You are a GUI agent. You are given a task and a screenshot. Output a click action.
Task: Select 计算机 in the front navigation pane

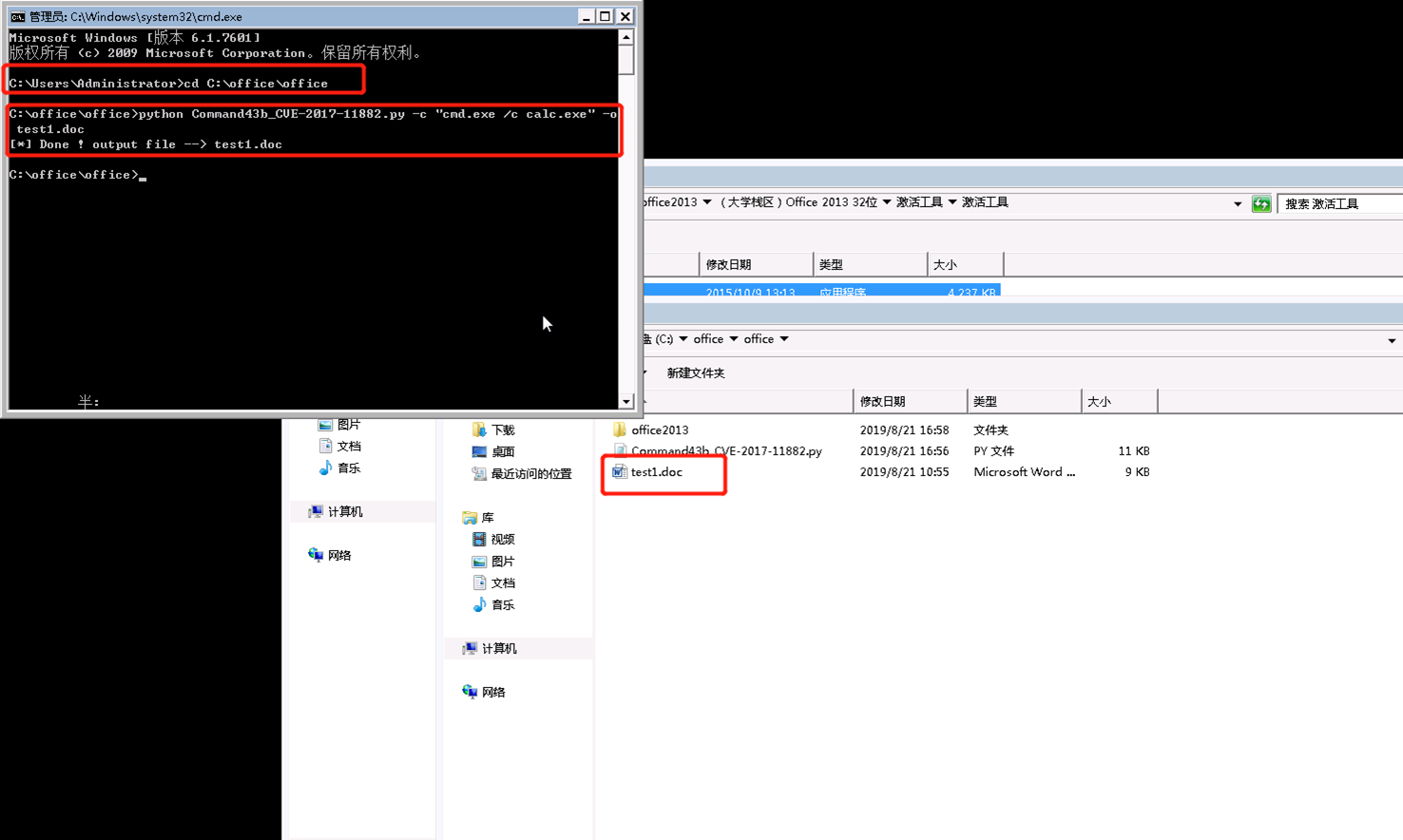pos(498,649)
